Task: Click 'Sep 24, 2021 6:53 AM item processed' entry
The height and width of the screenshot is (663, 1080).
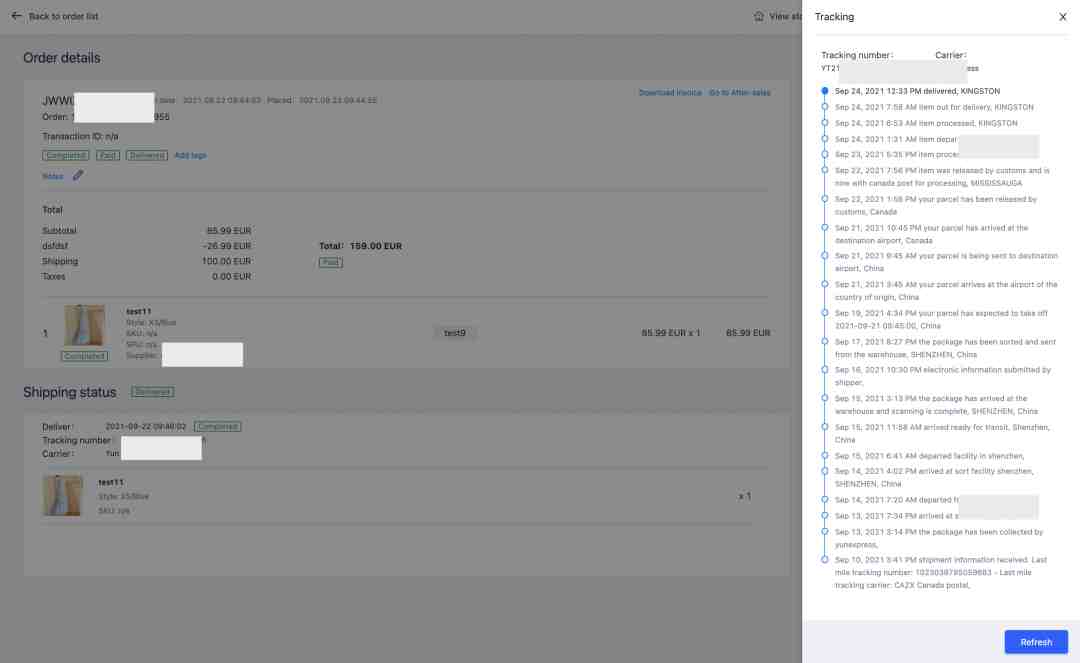Action: [926, 123]
